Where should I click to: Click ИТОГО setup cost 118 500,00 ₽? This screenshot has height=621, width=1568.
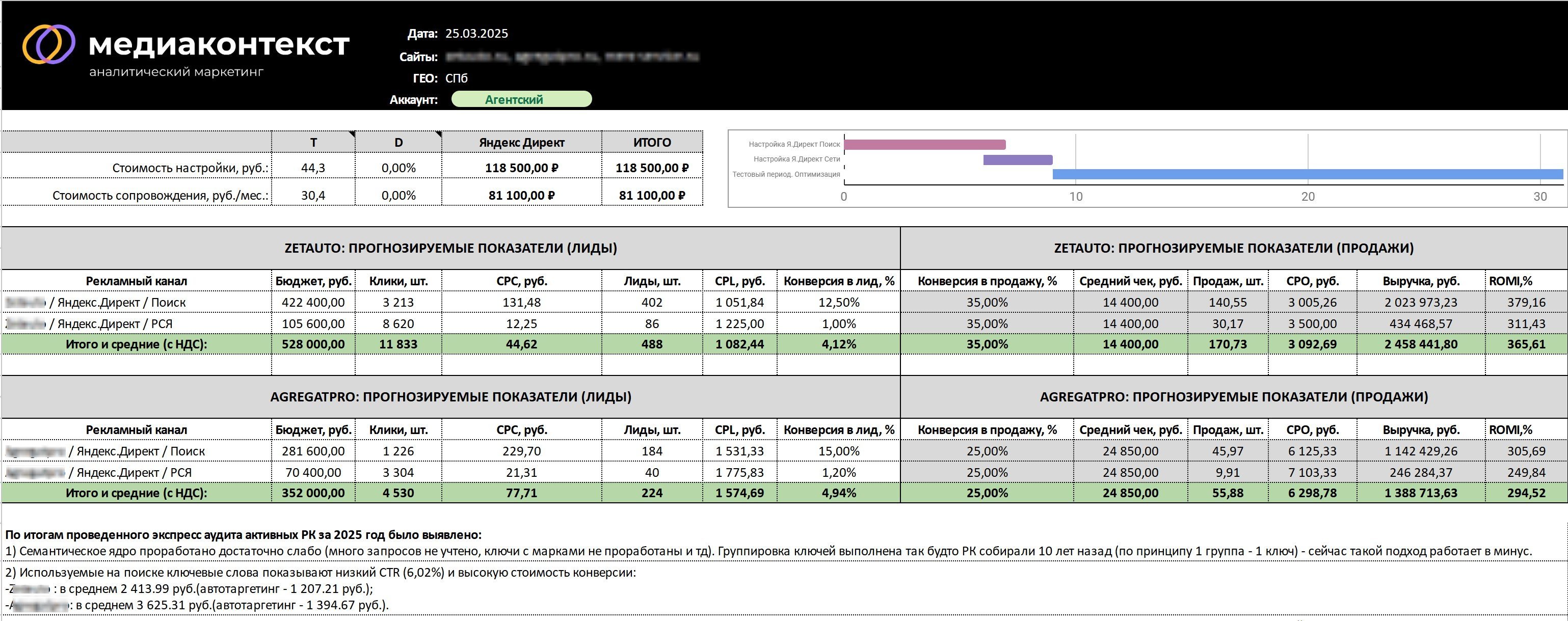click(x=652, y=168)
